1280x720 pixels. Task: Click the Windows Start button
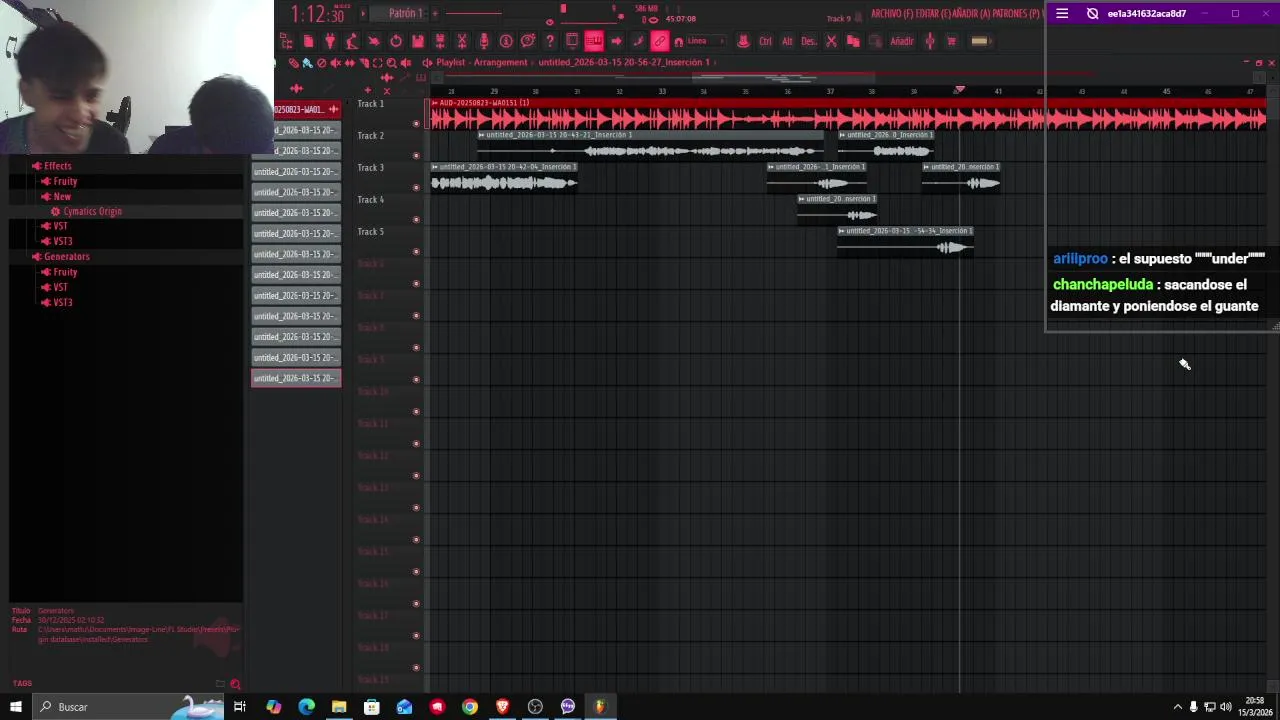16,707
